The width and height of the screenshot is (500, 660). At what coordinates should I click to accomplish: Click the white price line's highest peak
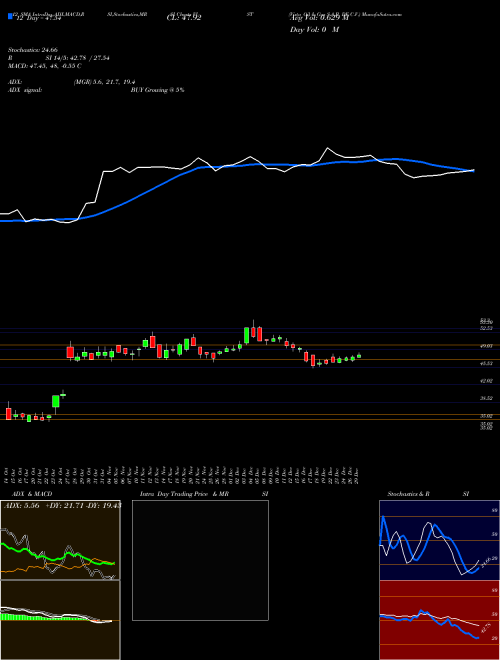coord(327,148)
